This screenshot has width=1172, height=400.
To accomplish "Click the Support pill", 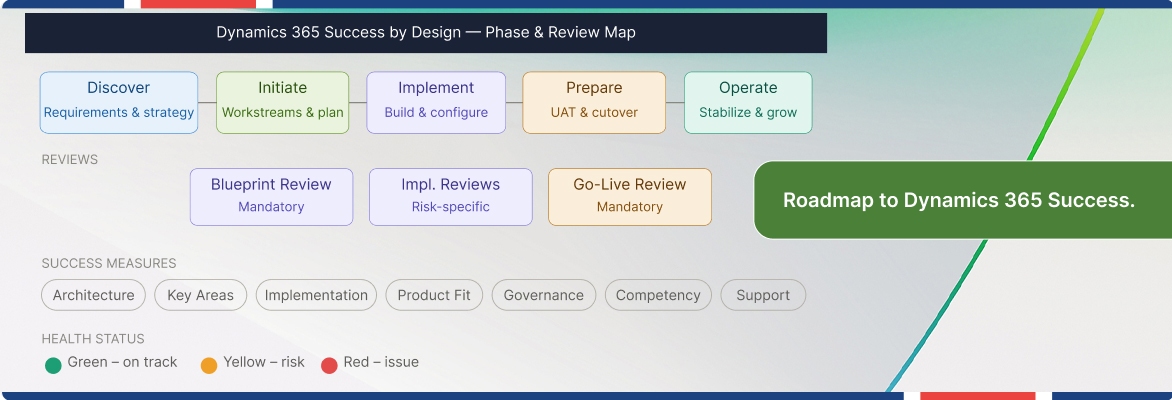I will 763,295.
